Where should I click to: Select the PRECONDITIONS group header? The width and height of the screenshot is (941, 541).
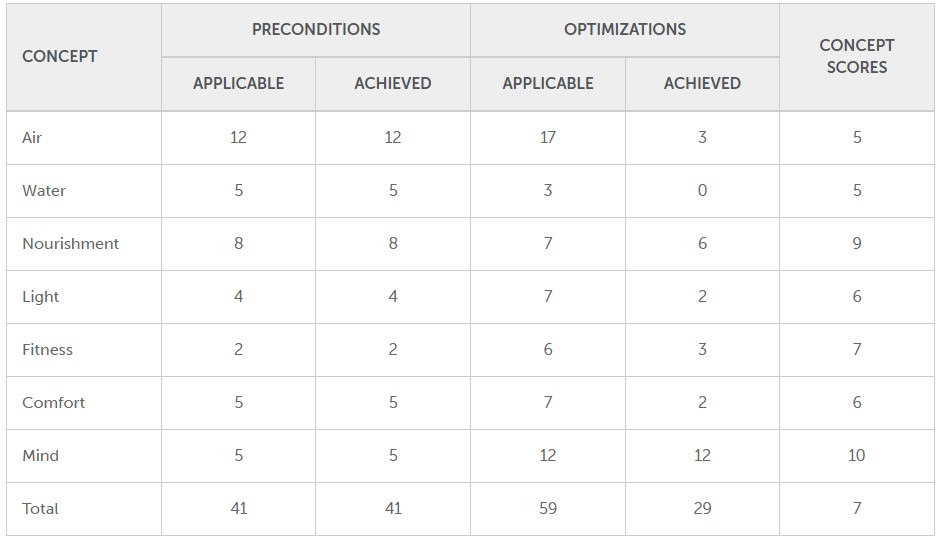point(316,30)
